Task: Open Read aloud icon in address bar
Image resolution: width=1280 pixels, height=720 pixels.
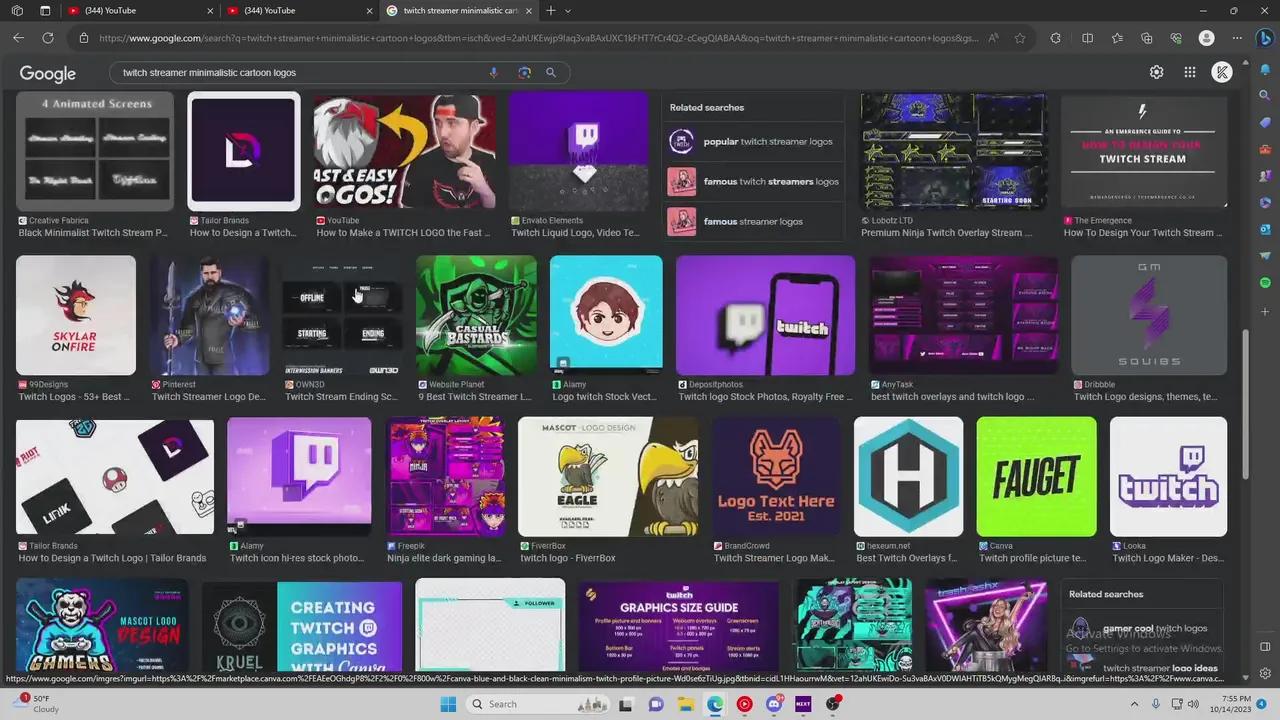Action: pyautogui.click(x=993, y=38)
